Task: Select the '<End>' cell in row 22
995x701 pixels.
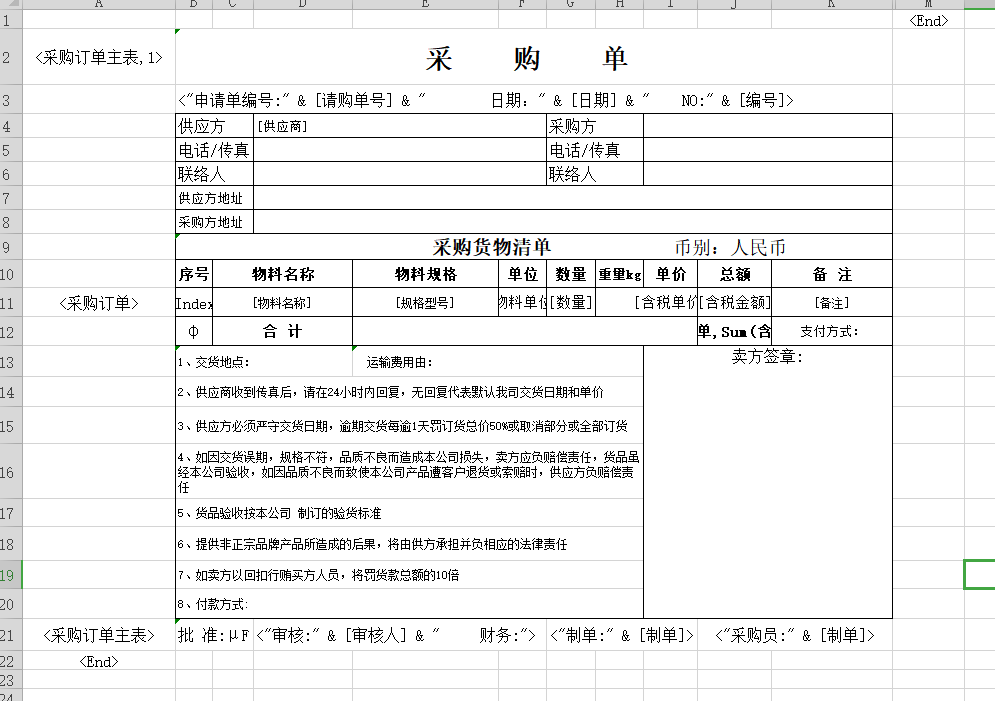Action: pyautogui.click(x=99, y=662)
